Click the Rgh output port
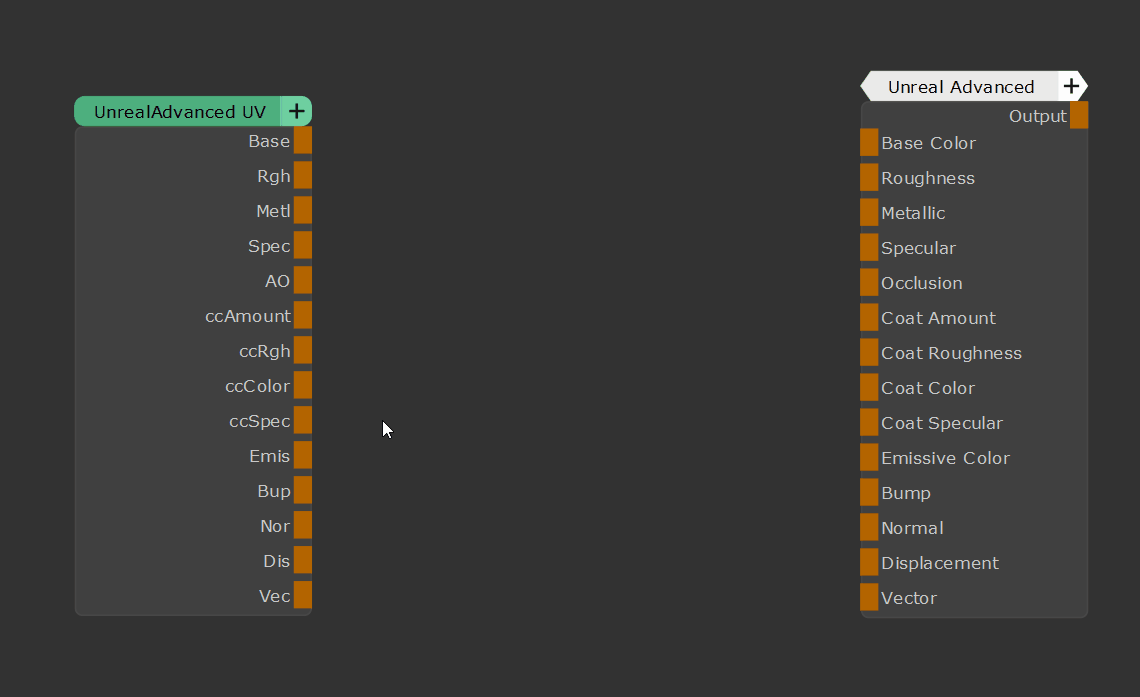This screenshot has width=1140, height=697. point(302,175)
